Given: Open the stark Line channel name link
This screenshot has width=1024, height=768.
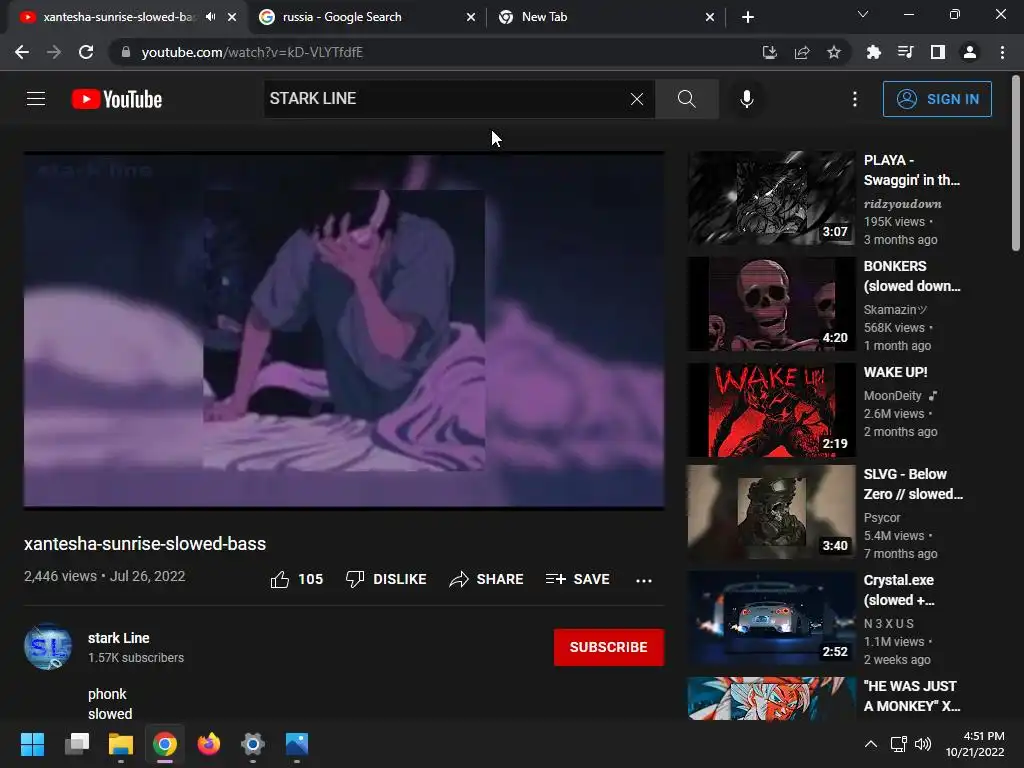Looking at the screenshot, I should [x=118, y=638].
